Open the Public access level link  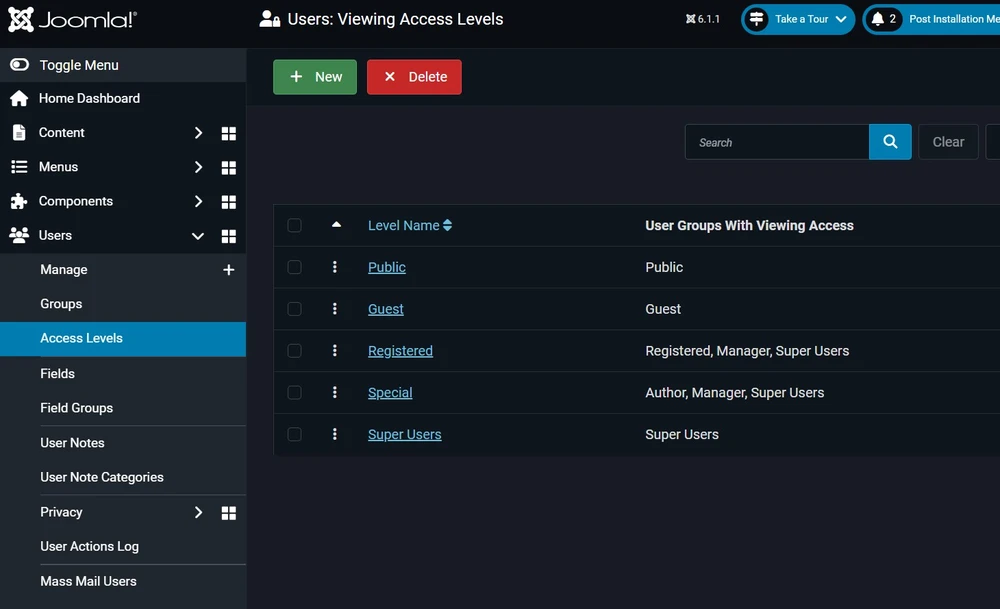386,267
